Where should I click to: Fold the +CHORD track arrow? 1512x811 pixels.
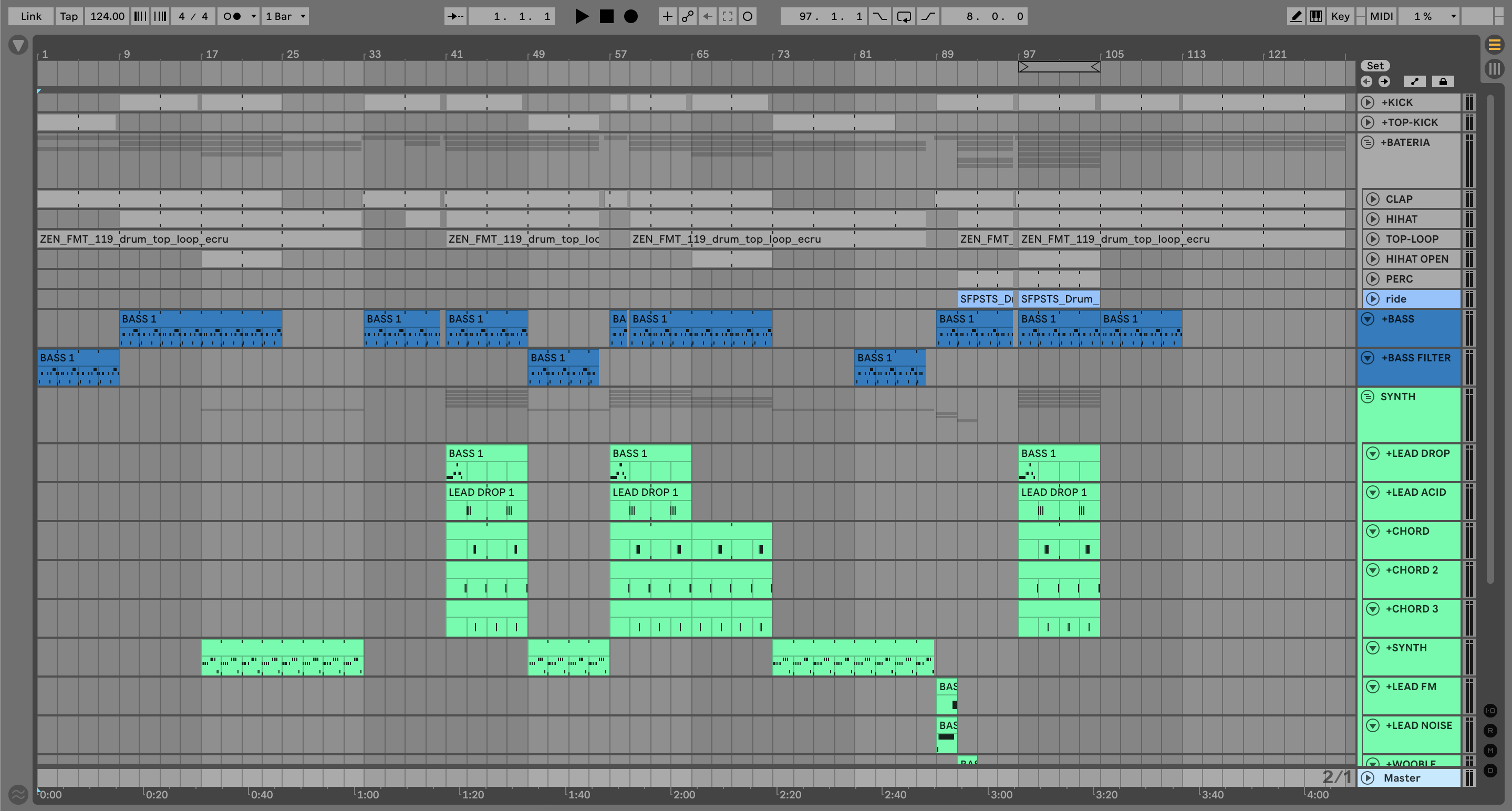pos(1372,531)
